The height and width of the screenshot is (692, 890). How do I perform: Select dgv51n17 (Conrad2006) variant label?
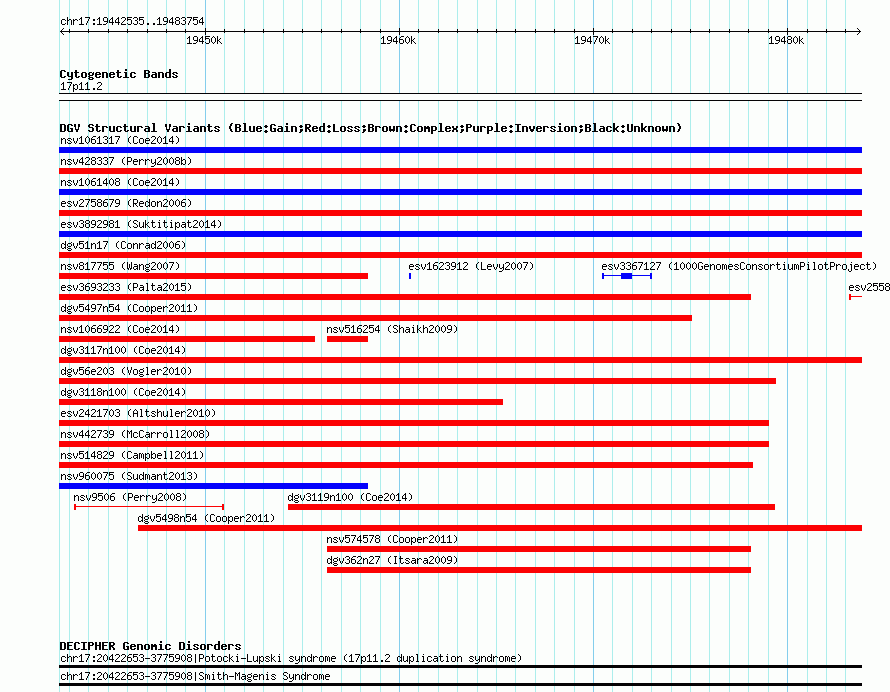[x=123, y=245]
